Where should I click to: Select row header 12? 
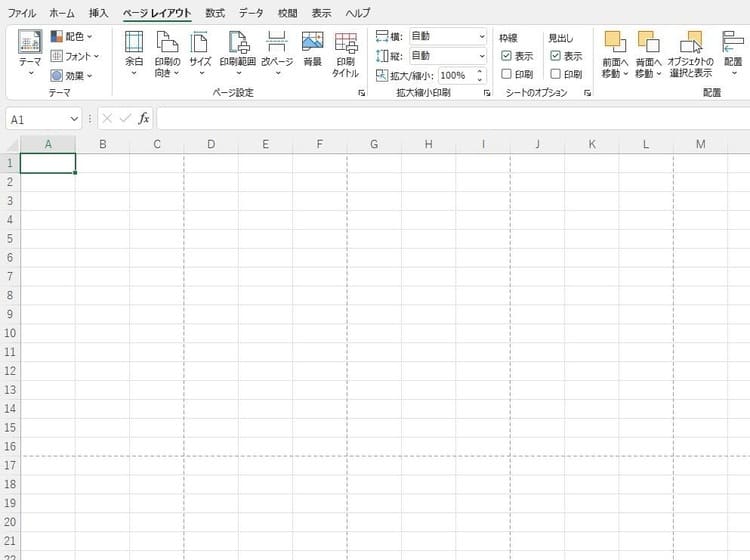coord(10,371)
